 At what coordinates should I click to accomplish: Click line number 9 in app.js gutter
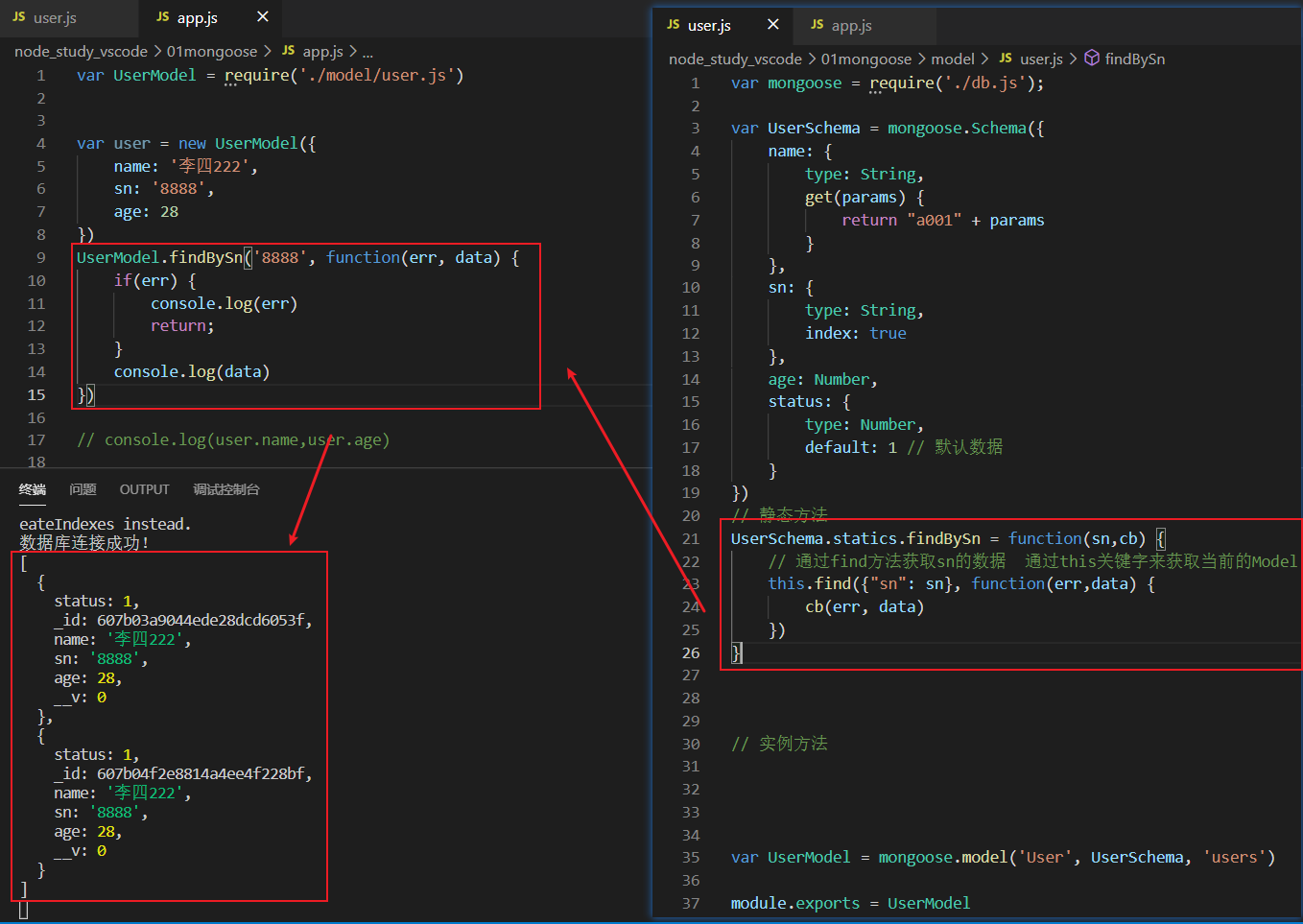[40, 257]
